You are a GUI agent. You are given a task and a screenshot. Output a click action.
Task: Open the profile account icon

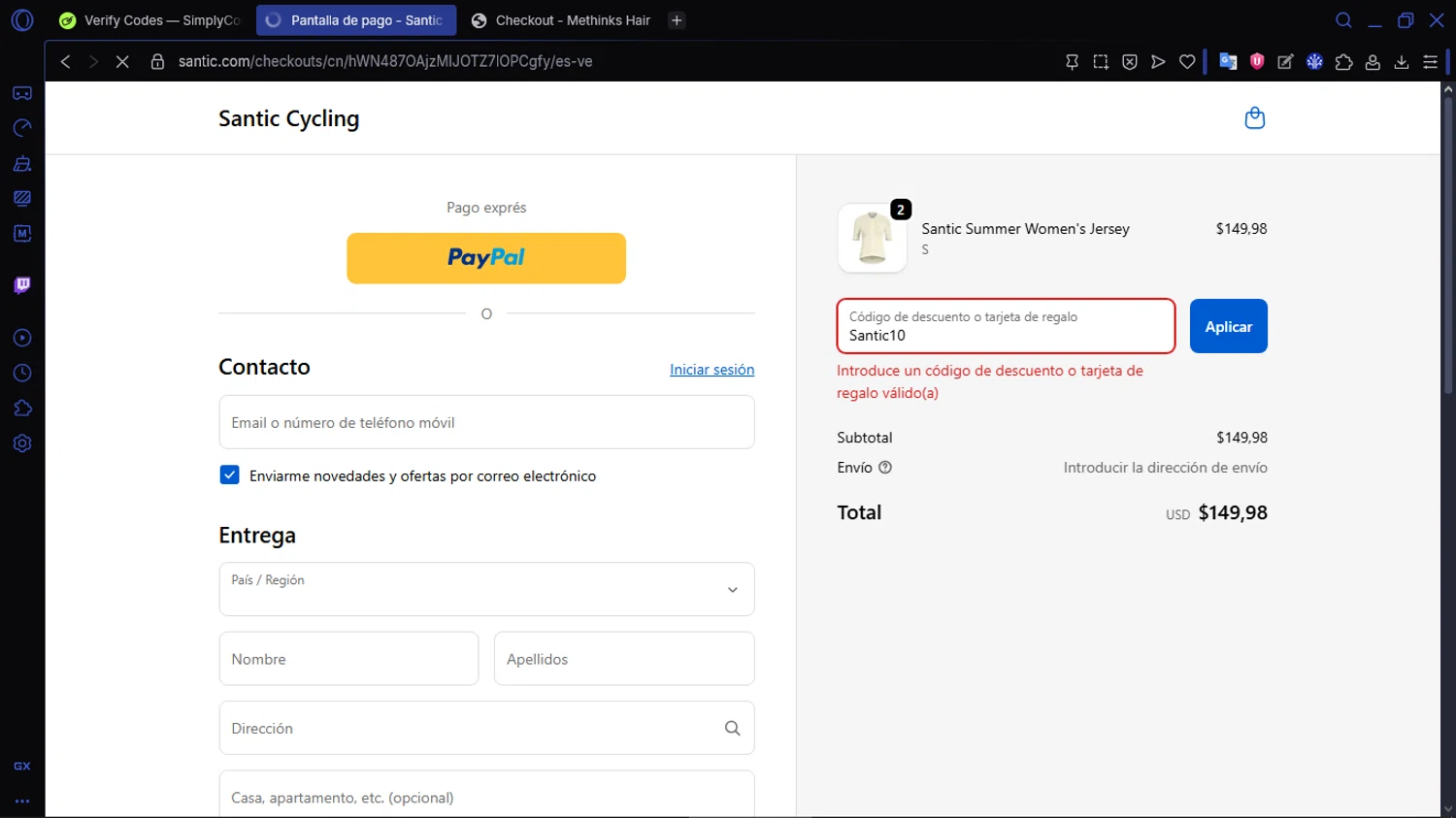[1373, 61]
